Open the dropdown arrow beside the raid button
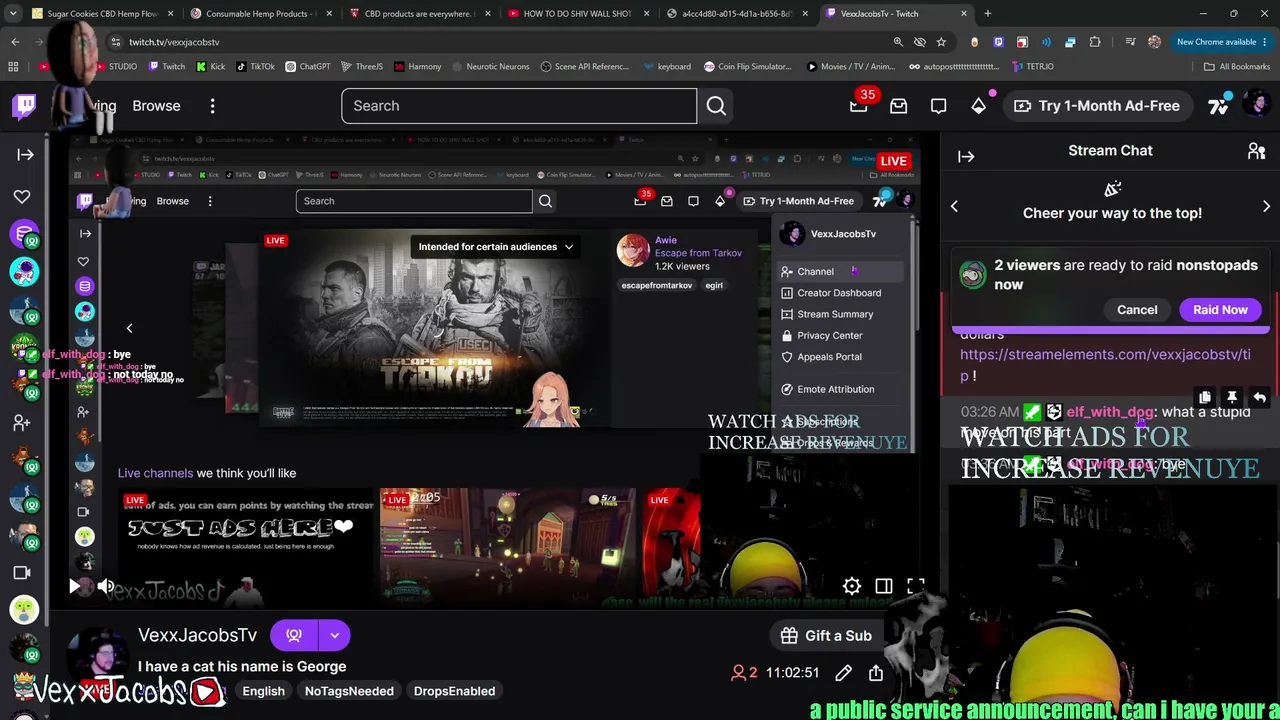 [x=335, y=635]
